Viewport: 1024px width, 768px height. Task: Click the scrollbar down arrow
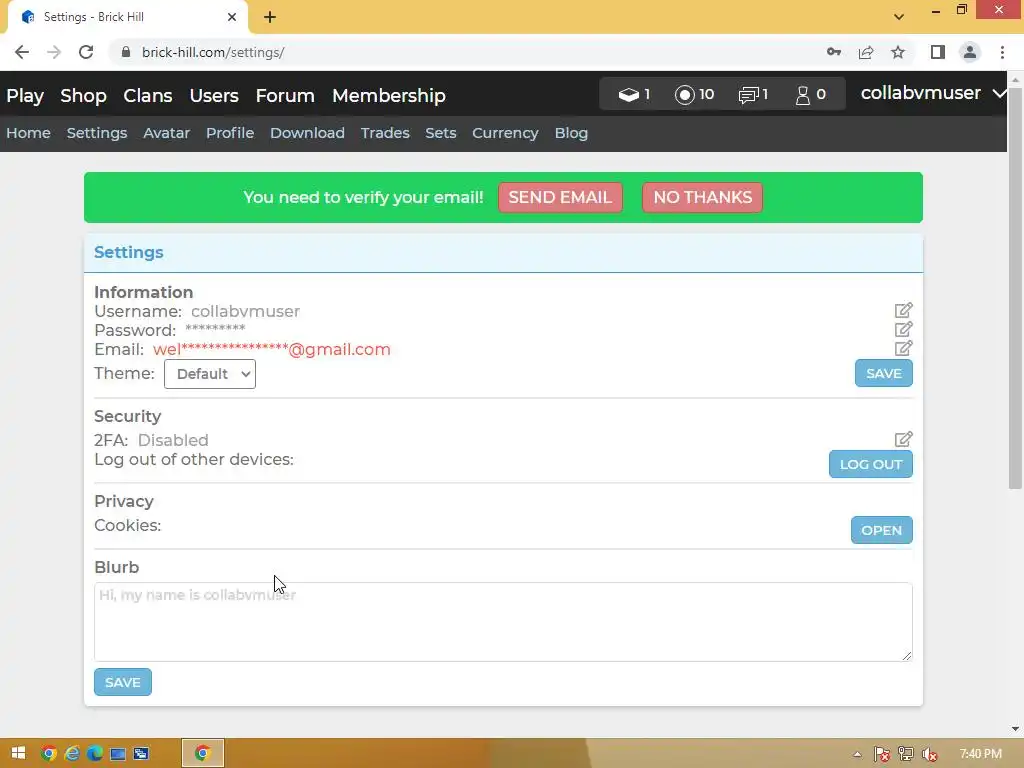point(1015,729)
